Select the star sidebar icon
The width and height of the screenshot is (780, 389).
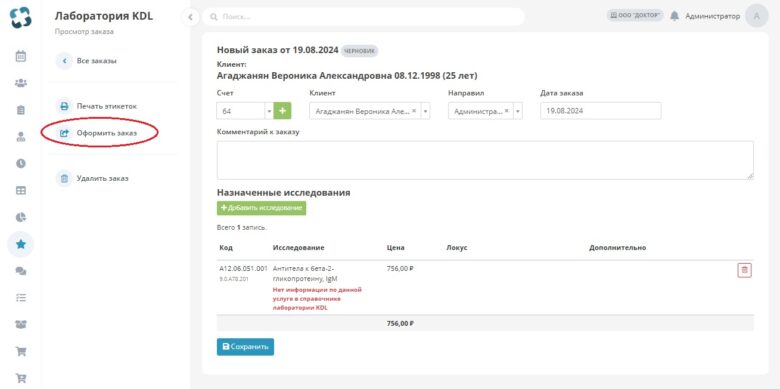[20, 244]
